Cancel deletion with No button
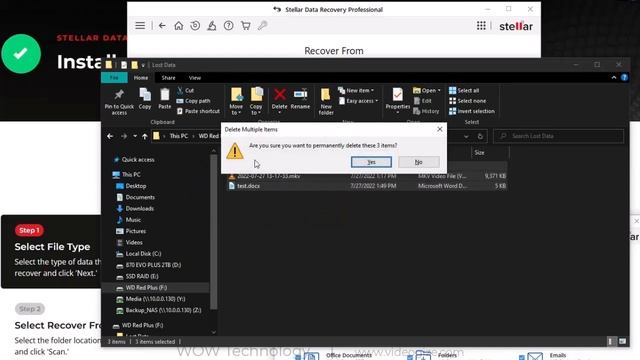The image size is (640, 360). pyautogui.click(x=418, y=162)
